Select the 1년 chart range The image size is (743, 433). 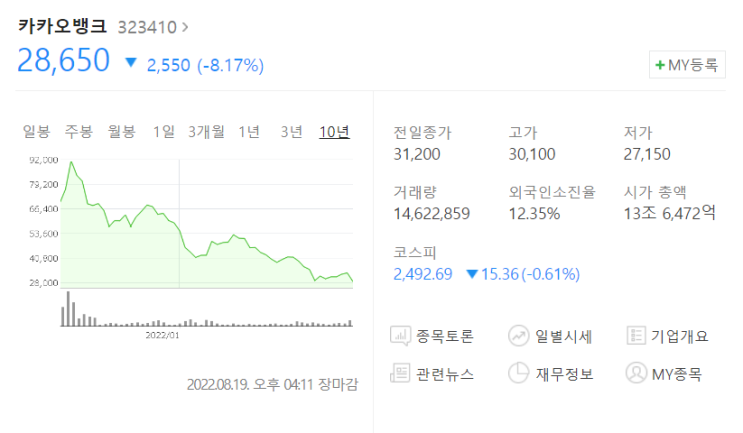click(249, 131)
